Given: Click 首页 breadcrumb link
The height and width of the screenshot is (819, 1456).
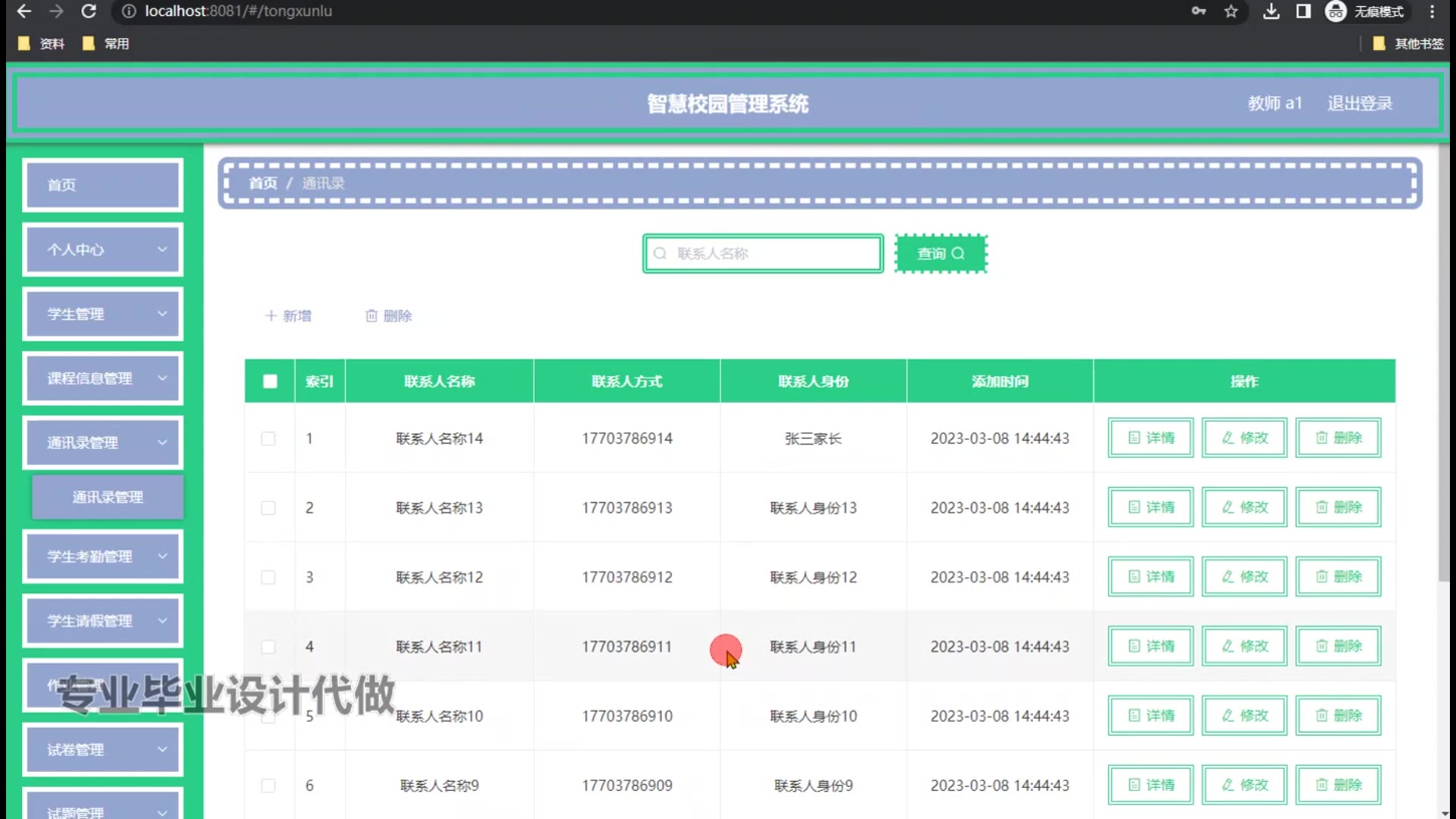Looking at the screenshot, I should [262, 184].
